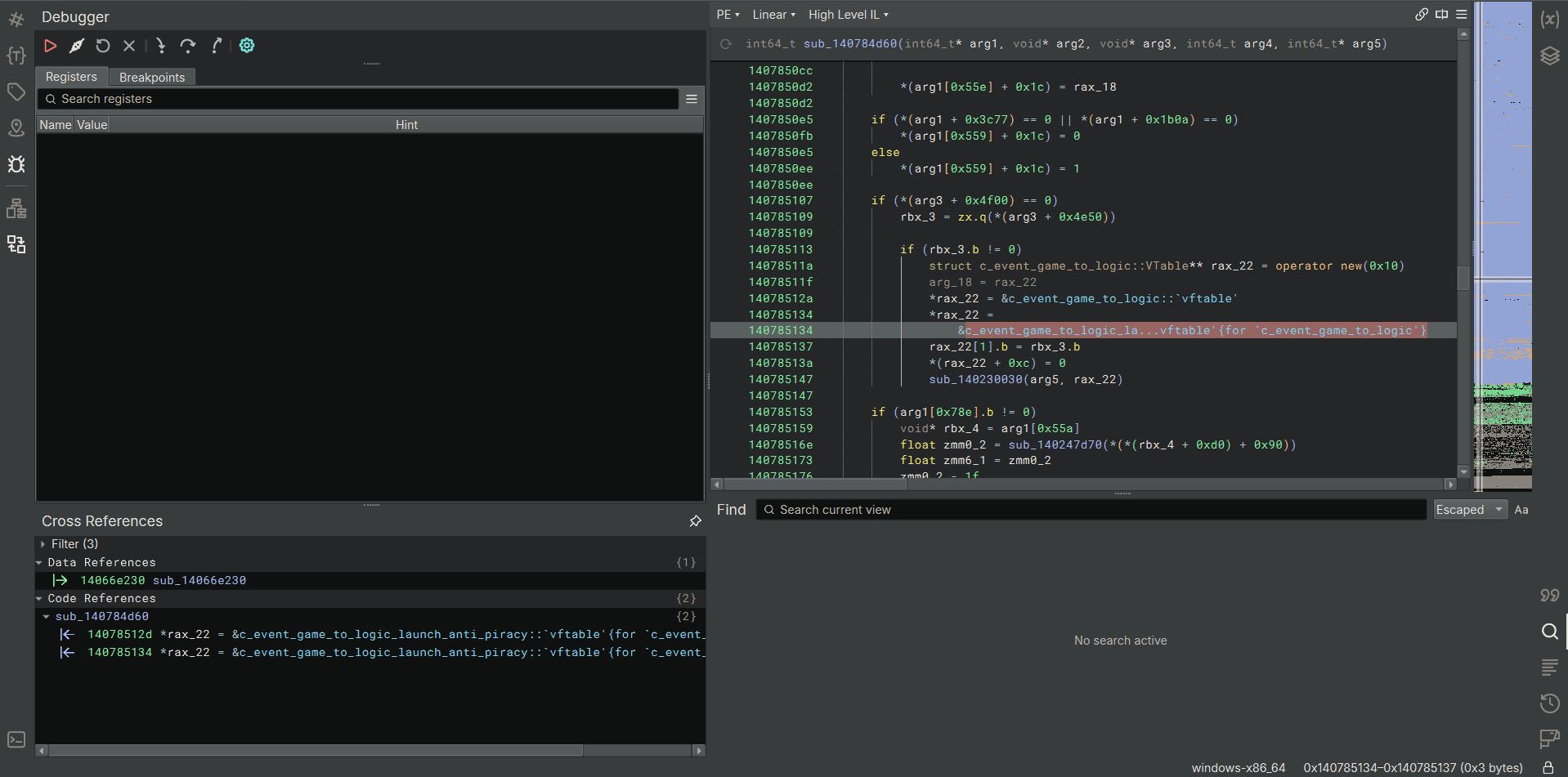Open the hierarchy blocks sidebar icon
Viewport: 1568px width, 777px height.
pyautogui.click(x=16, y=208)
